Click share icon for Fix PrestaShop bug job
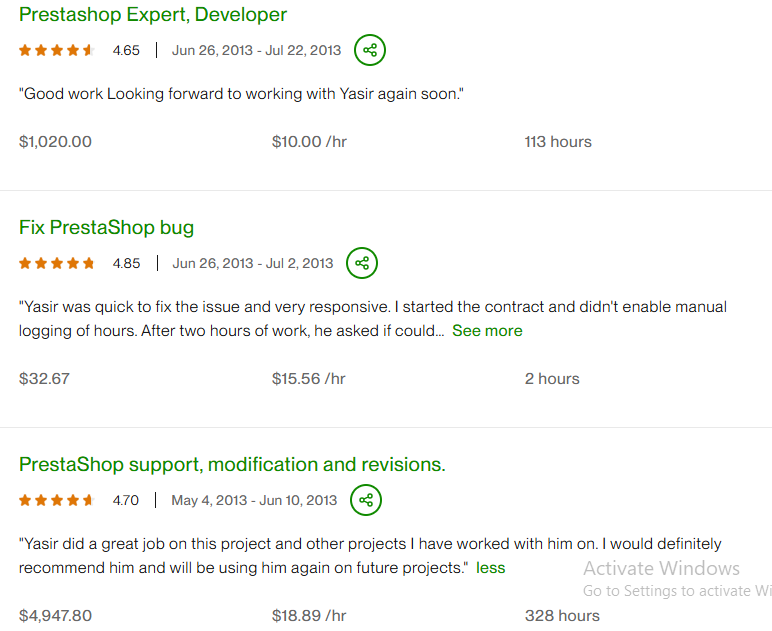Image resolution: width=772 pixels, height=631 pixels. click(362, 263)
